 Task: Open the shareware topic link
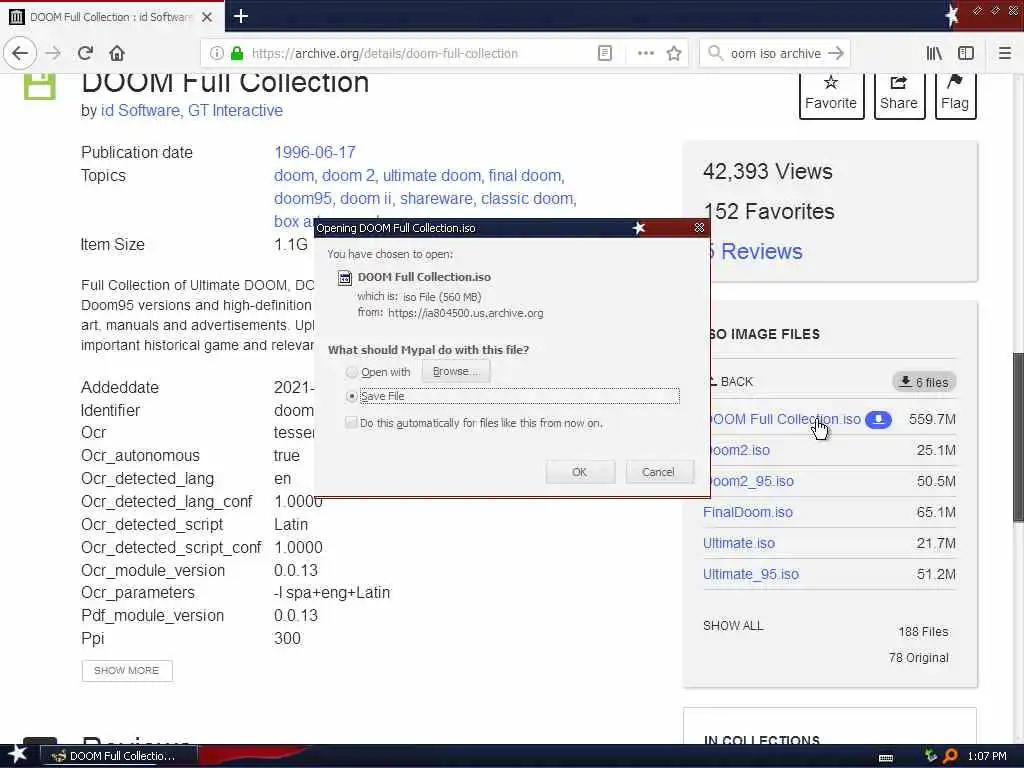pyautogui.click(x=436, y=198)
